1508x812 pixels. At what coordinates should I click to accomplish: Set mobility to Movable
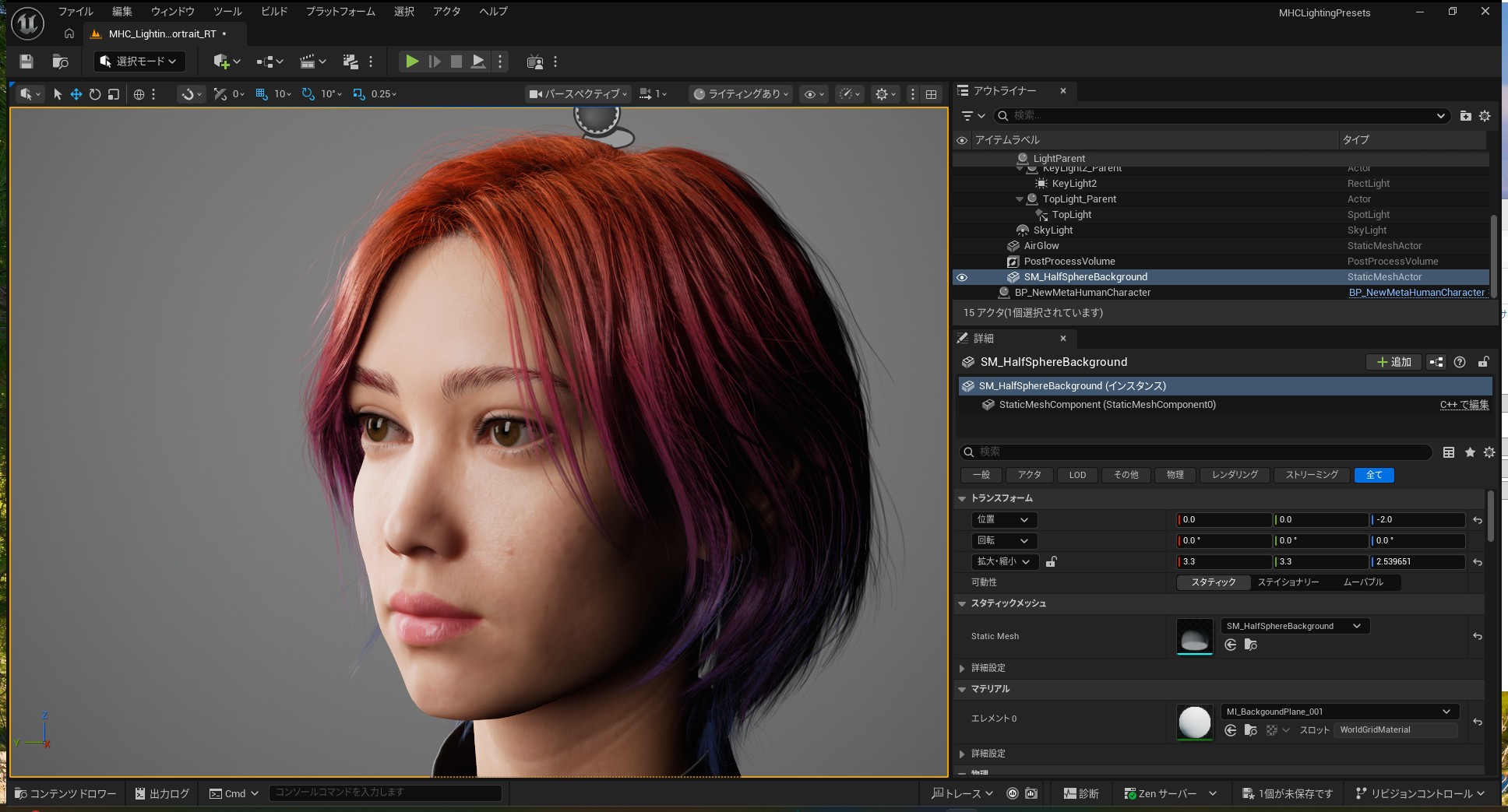[1362, 582]
